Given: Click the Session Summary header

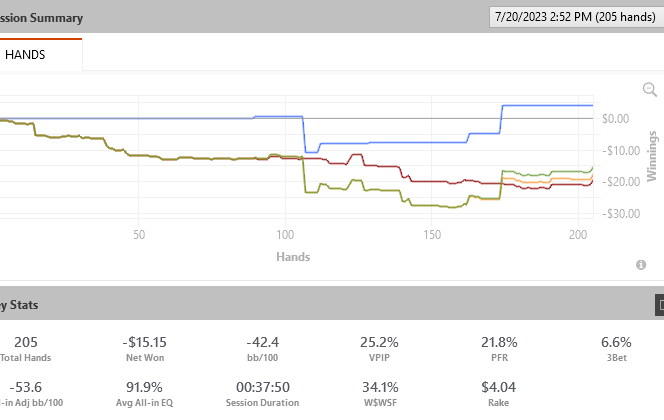Looking at the screenshot, I should (42, 18).
